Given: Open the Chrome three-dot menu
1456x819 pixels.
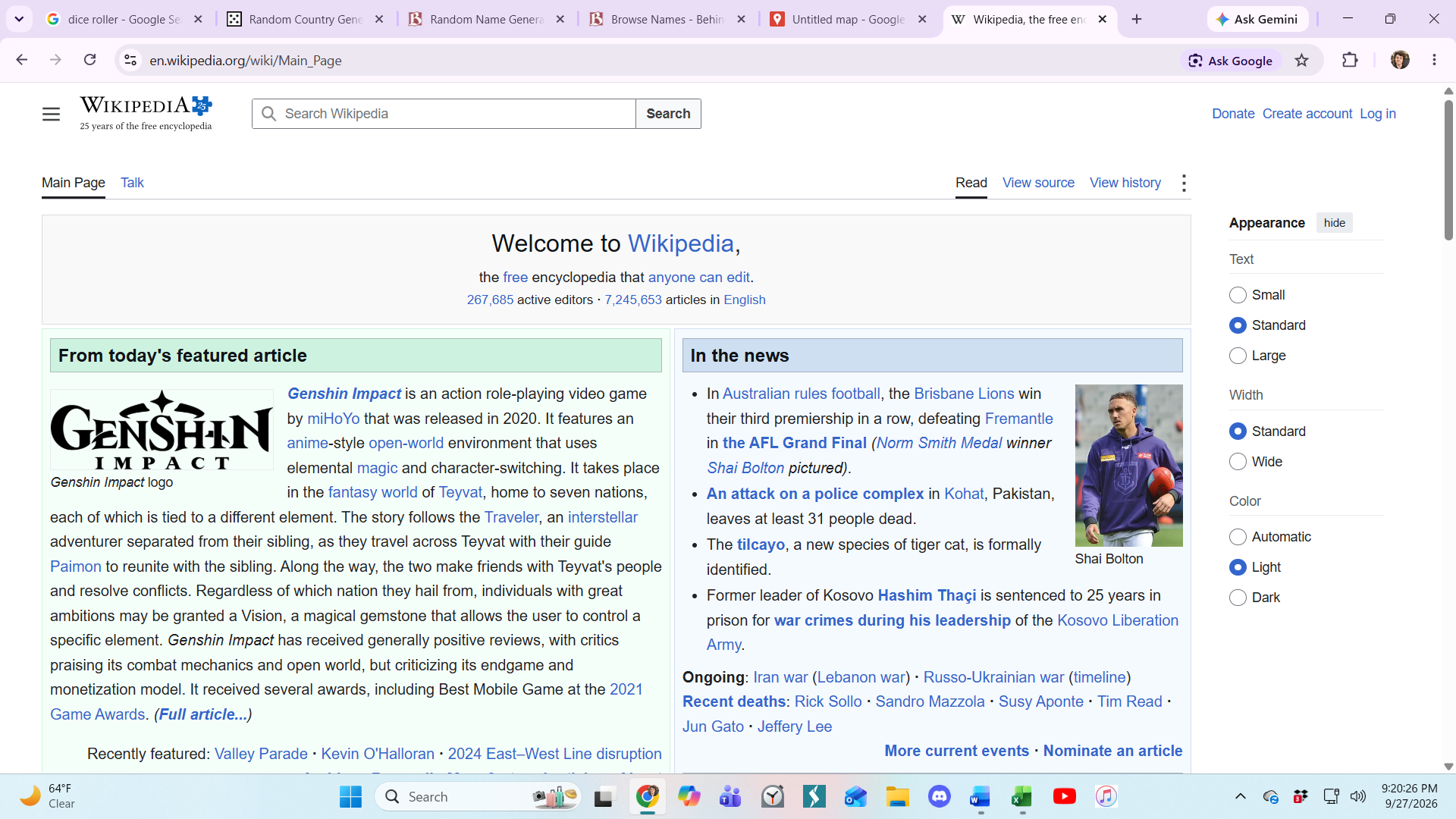Looking at the screenshot, I should pos(1434,60).
